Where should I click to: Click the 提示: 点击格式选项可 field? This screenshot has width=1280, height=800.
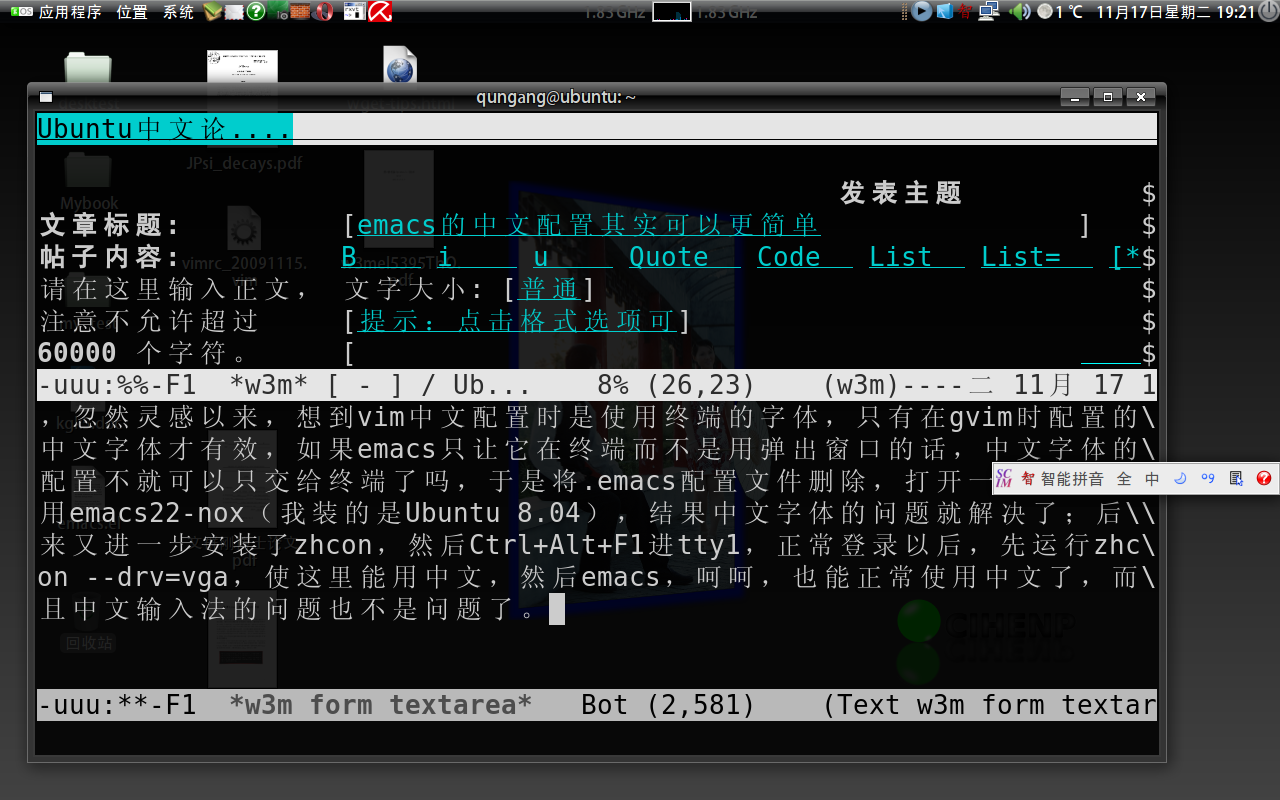pyautogui.click(x=517, y=321)
